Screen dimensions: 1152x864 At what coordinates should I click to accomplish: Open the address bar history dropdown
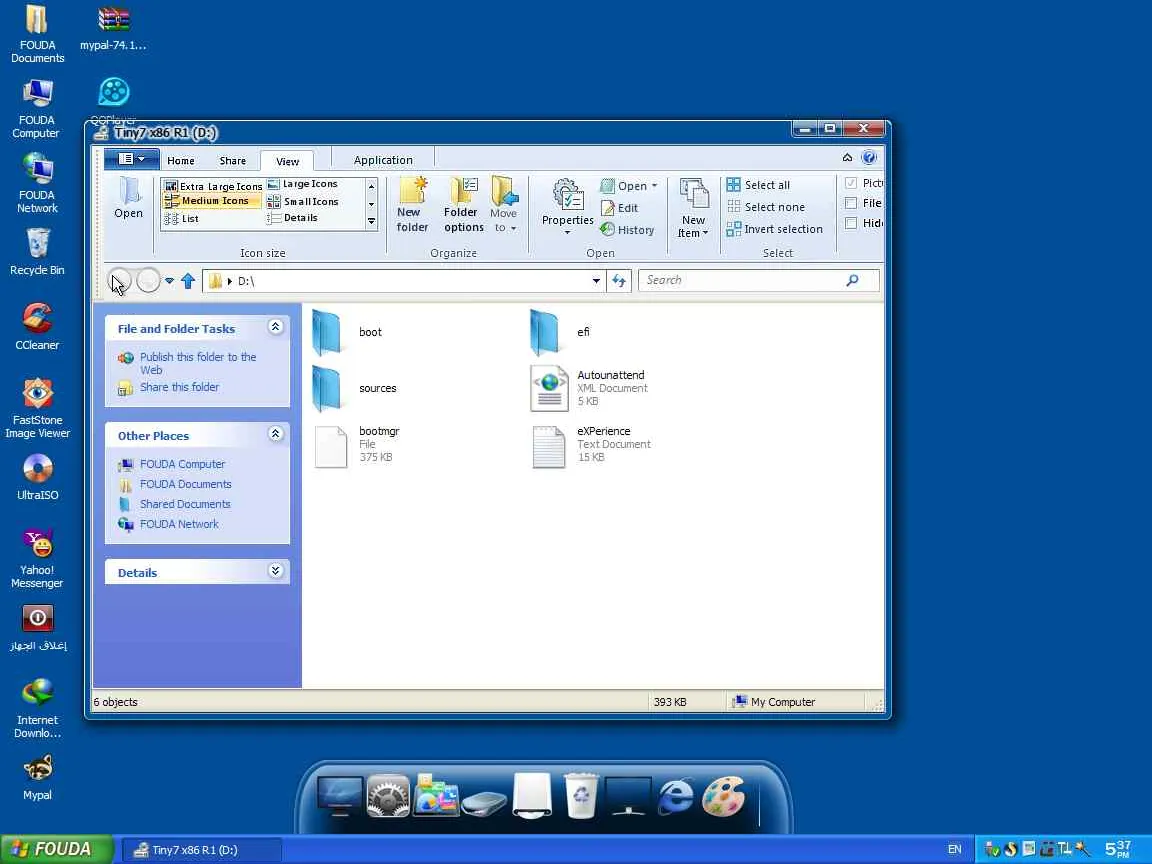596,281
